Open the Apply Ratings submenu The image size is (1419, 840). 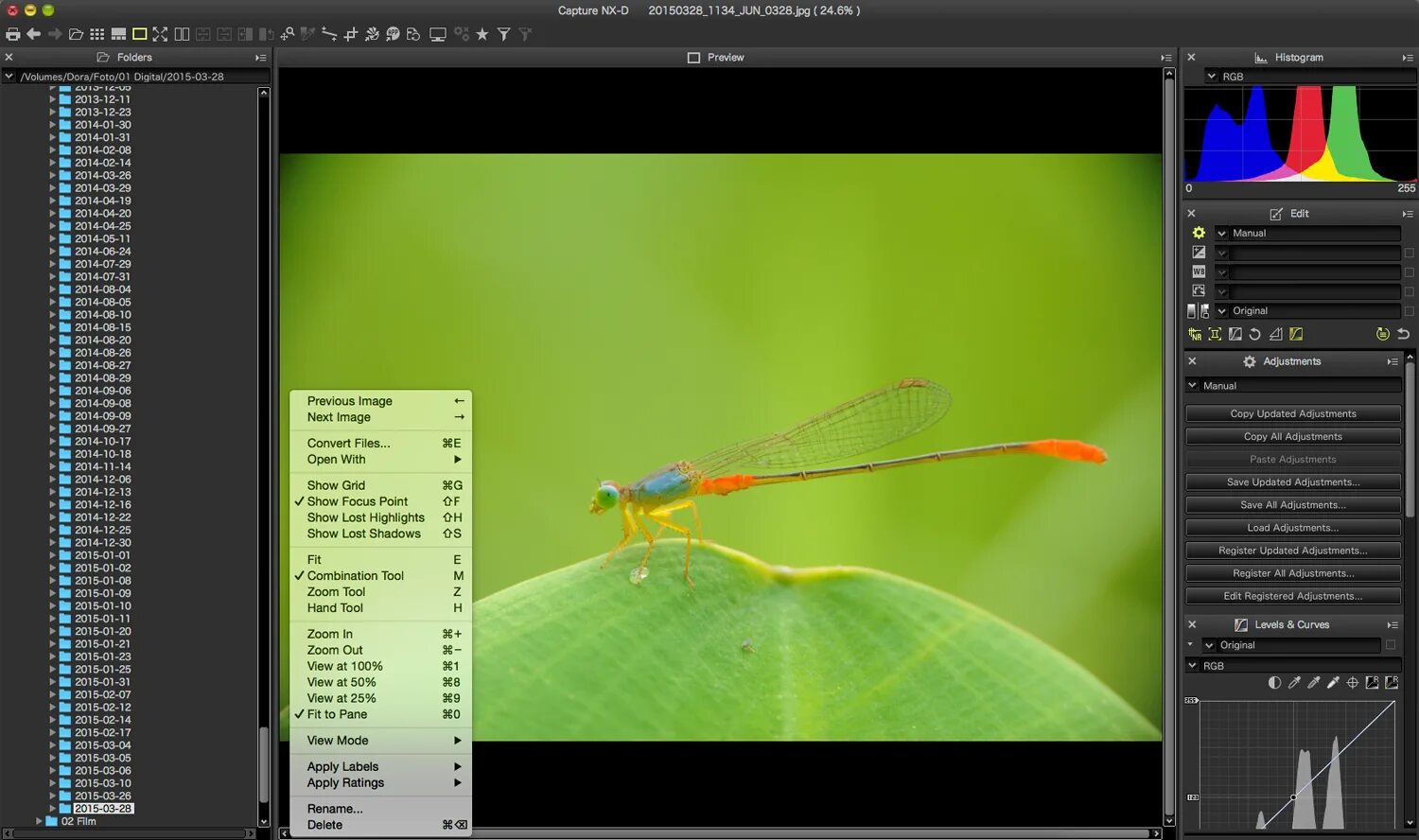(380, 782)
